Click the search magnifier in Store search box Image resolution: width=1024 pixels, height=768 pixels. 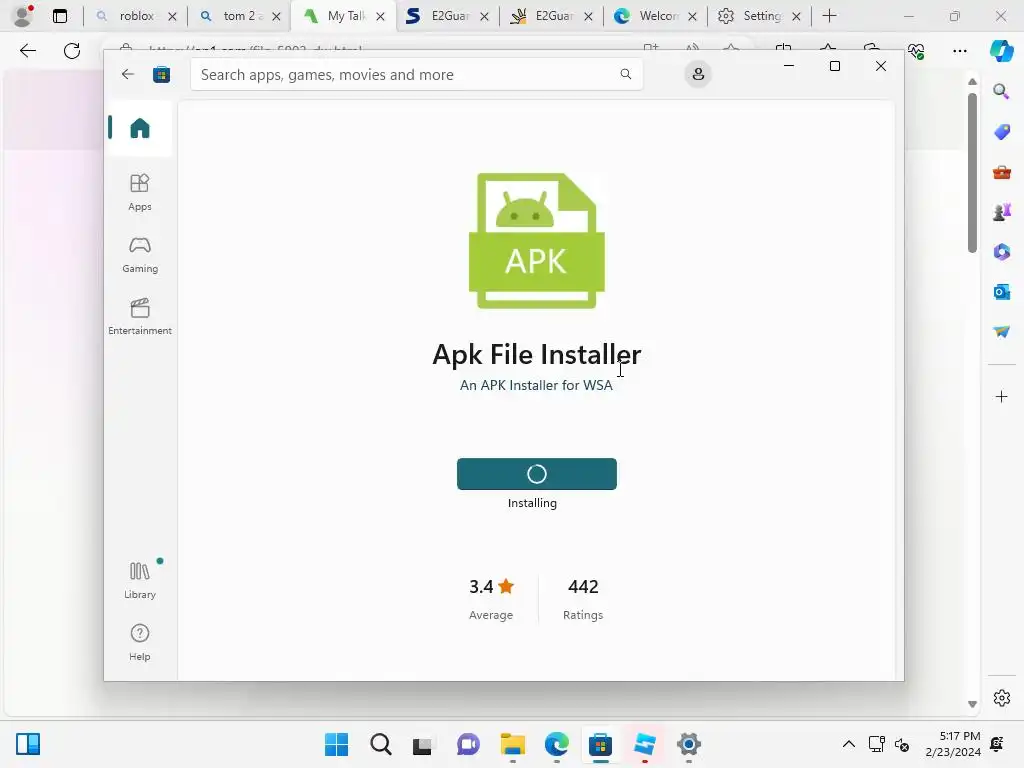click(626, 74)
